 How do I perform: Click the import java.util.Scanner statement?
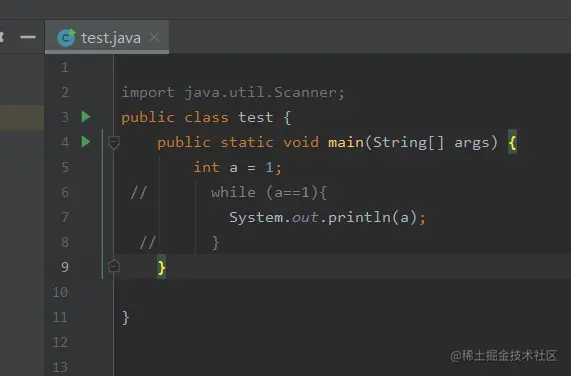pos(233,92)
